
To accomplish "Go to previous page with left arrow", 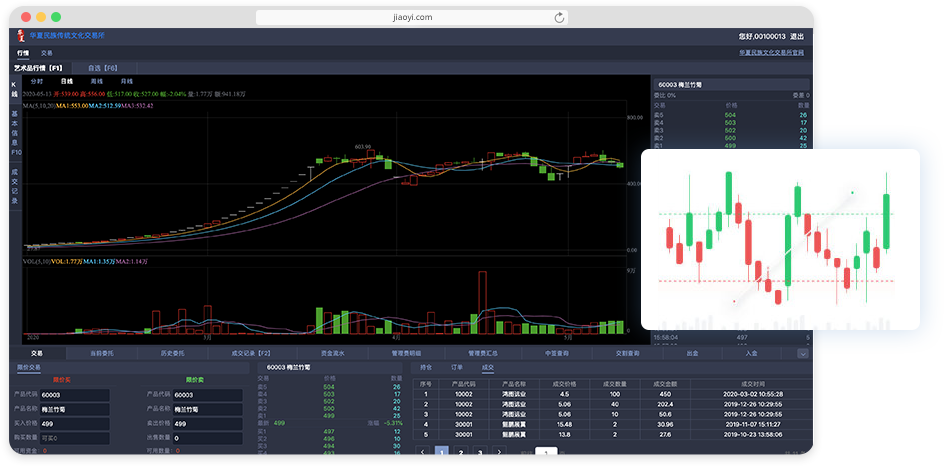I will [x=421, y=453].
